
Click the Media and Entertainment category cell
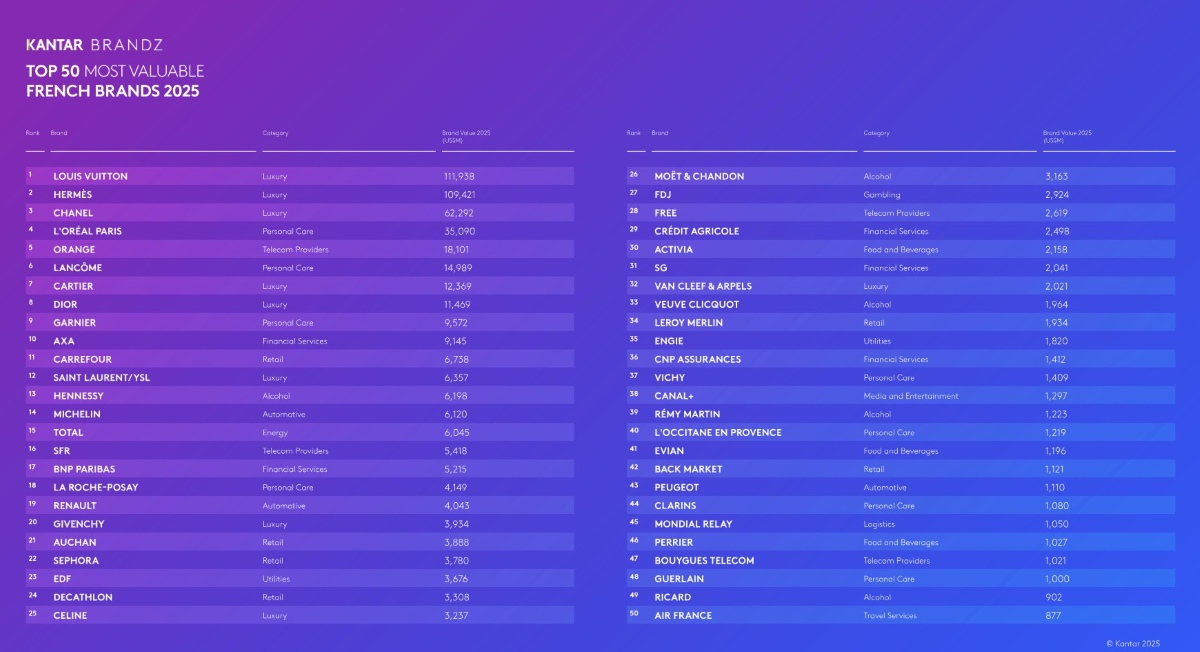pos(911,396)
